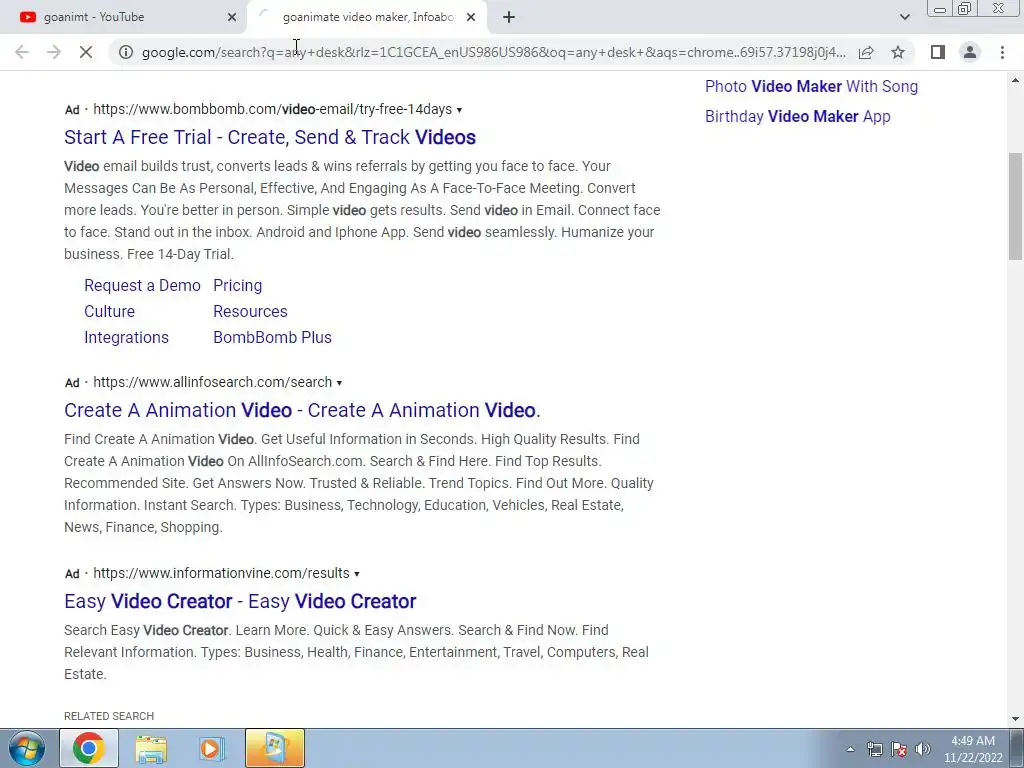This screenshot has height=768, width=1024.
Task: Click the address bar URL field
Action: (494, 52)
